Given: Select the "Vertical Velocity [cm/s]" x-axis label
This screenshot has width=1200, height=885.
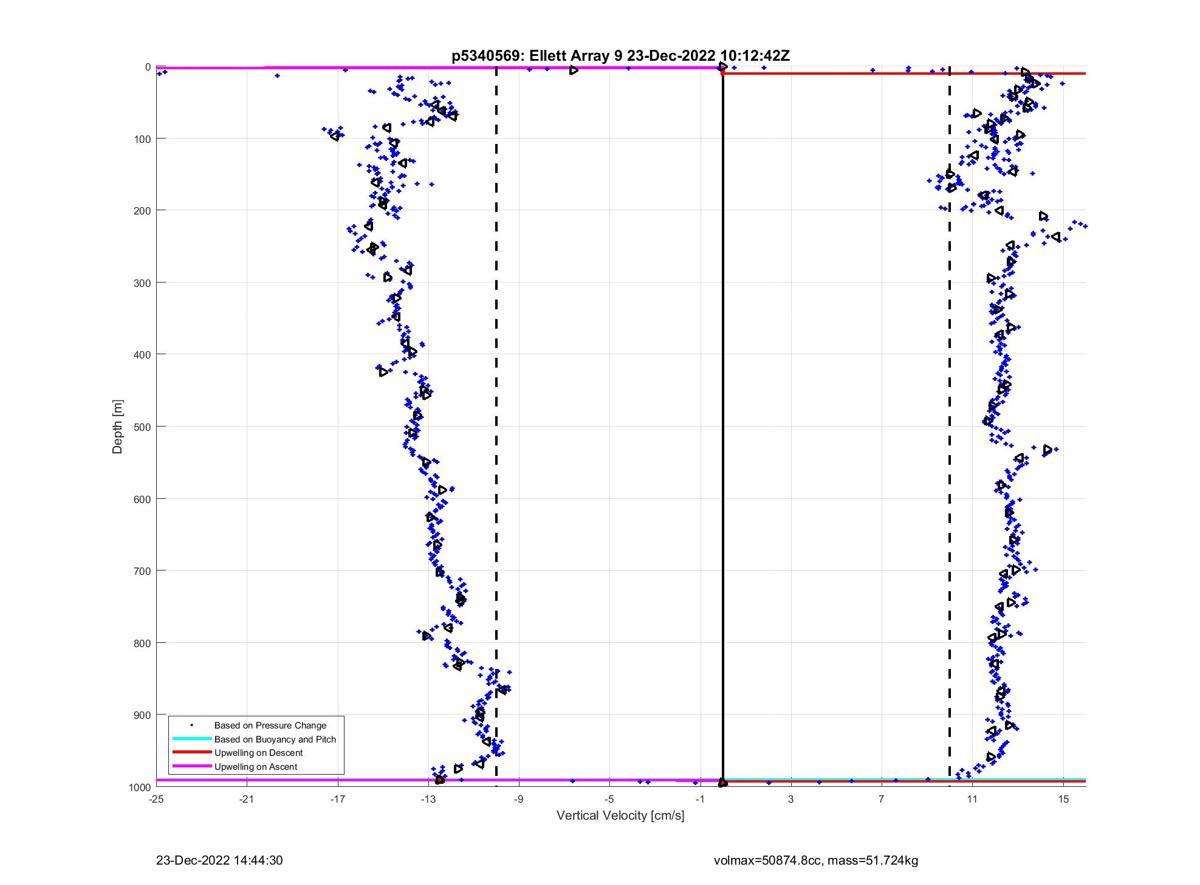Looking at the screenshot, I should (x=621, y=816).
